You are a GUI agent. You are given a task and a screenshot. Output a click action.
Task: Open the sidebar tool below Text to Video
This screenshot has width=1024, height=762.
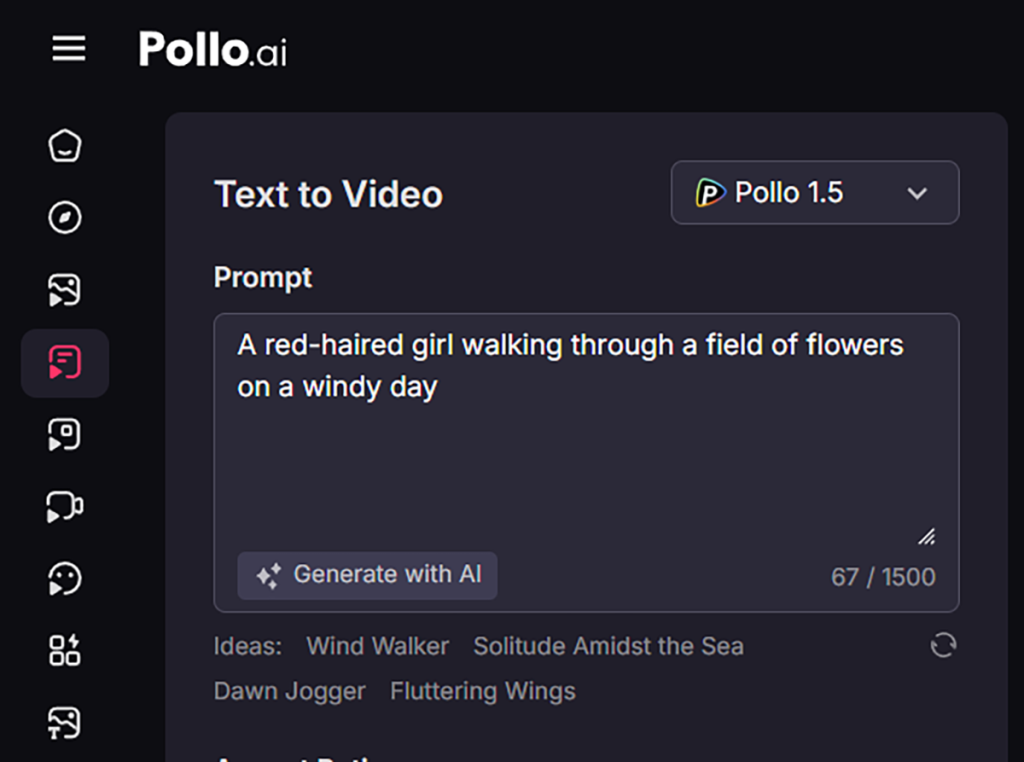[x=65, y=435]
